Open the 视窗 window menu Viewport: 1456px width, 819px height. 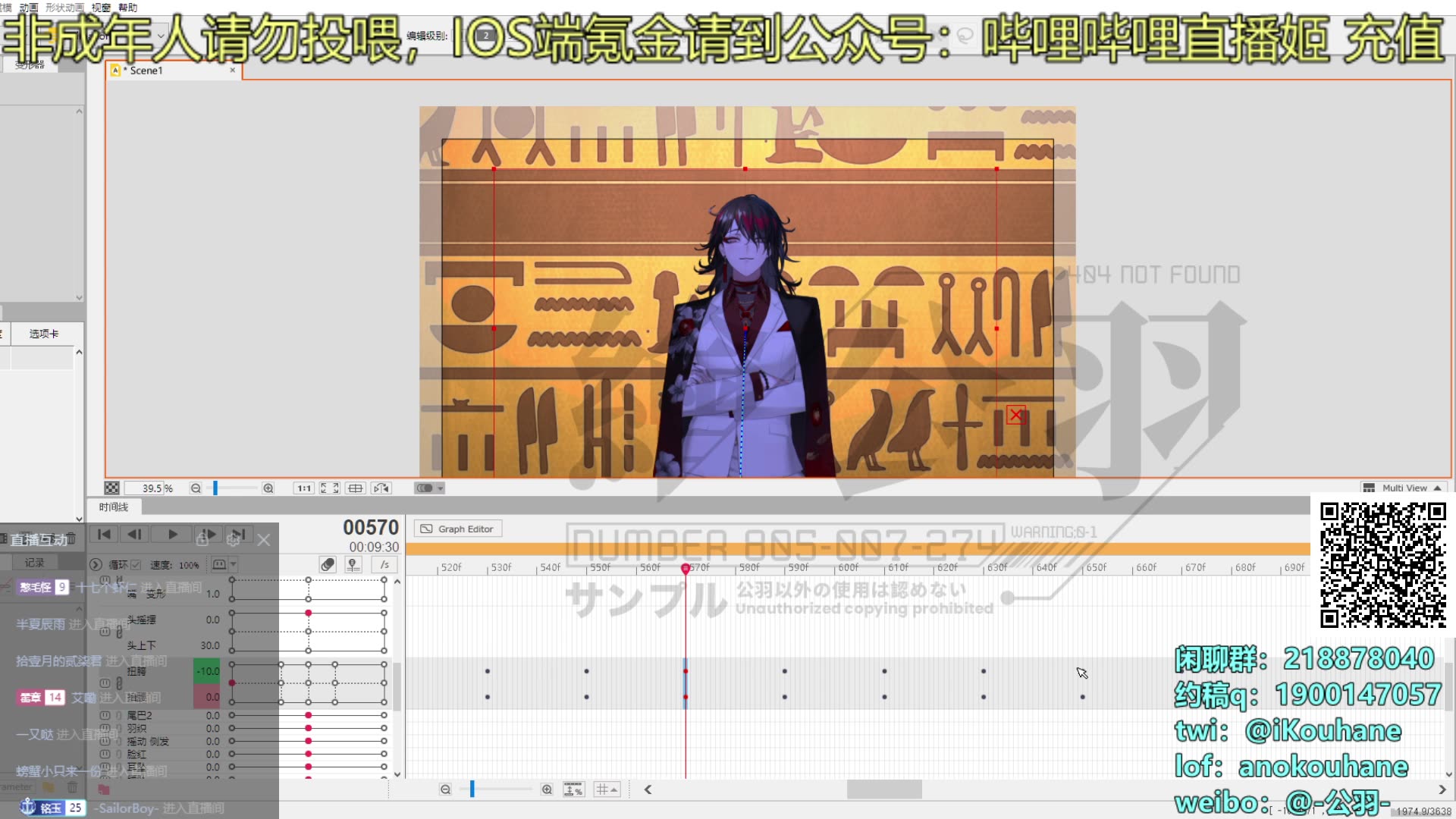101,8
